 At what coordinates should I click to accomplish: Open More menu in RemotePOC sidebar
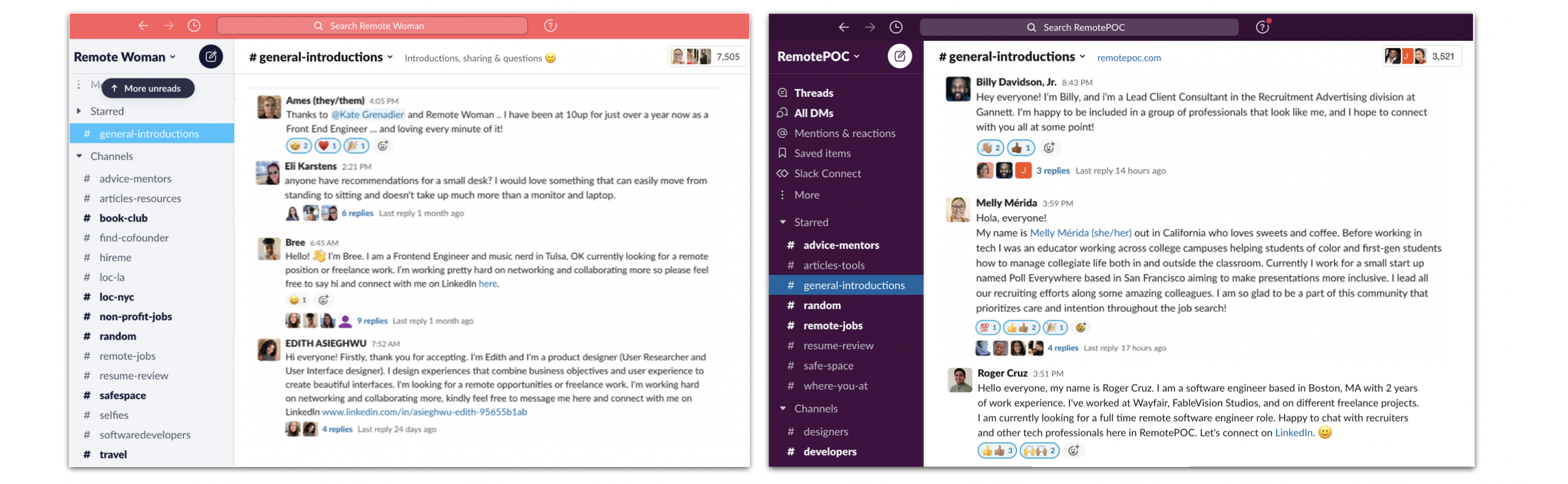pyautogui.click(x=807, y=195)
